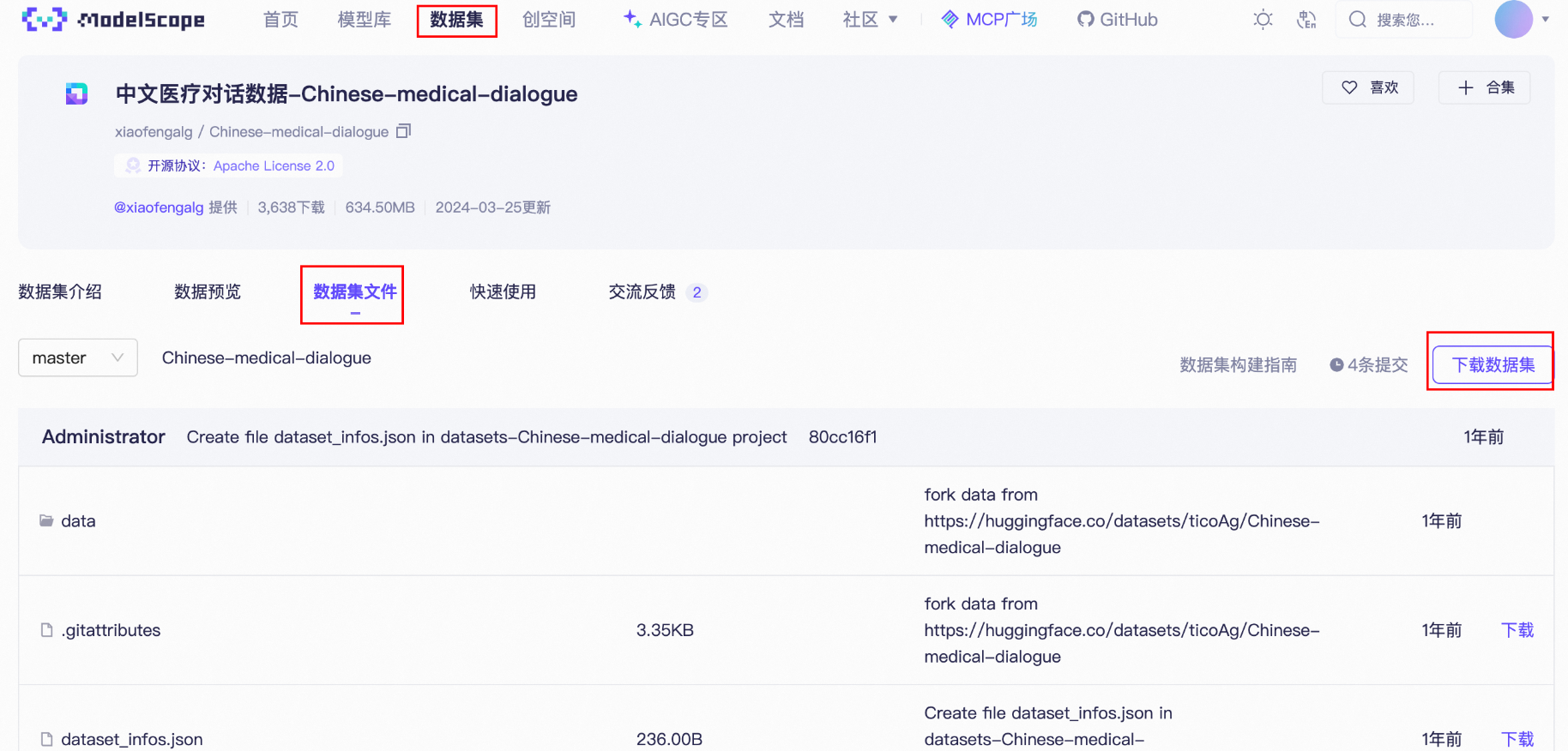
Task: Open the @xiaofengalg profile link
Action: tap(159, 207)
